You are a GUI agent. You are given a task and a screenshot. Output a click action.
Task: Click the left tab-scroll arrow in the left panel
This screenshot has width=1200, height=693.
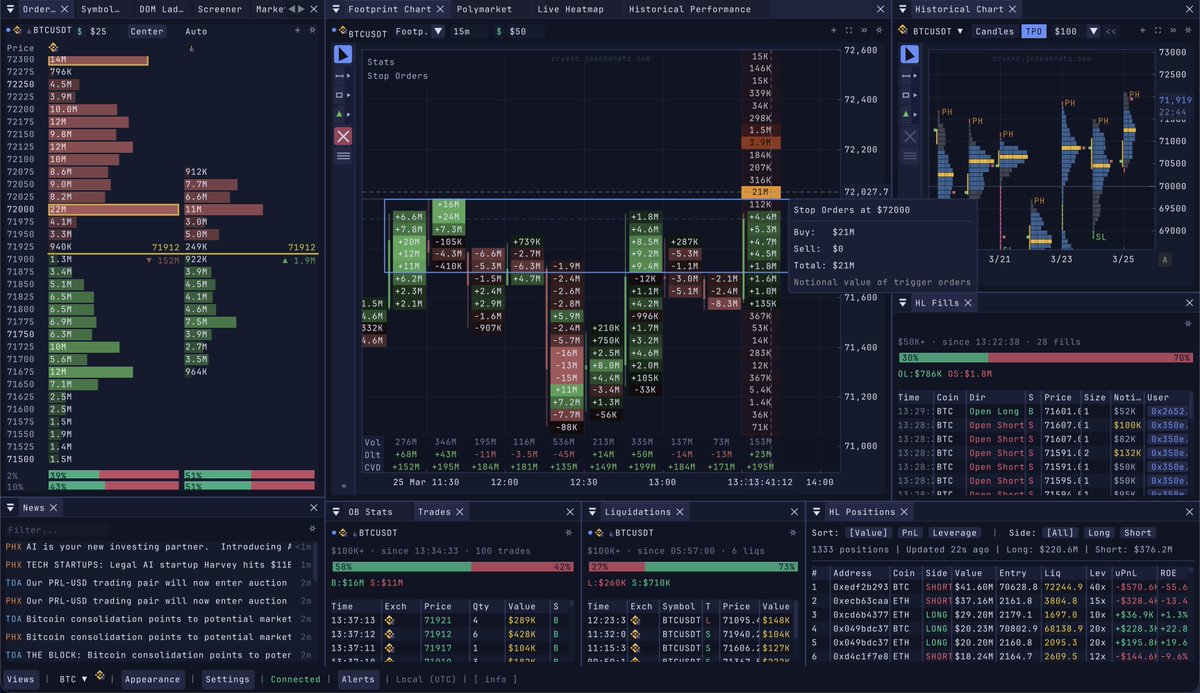click(292, 9)
